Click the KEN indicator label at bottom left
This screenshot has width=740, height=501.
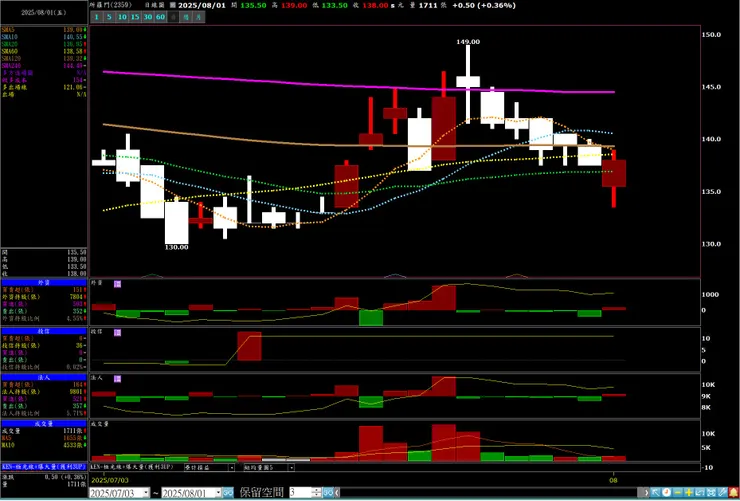tap(44, 466)
